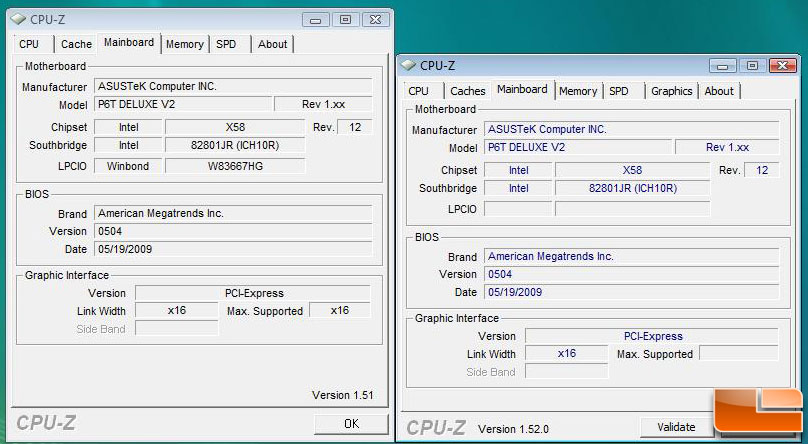This screenshot has width=808, height=444.
Task: Open the CPU tab in CPU-Z 1.52.0 window
Action: click(x=418, y=91)
